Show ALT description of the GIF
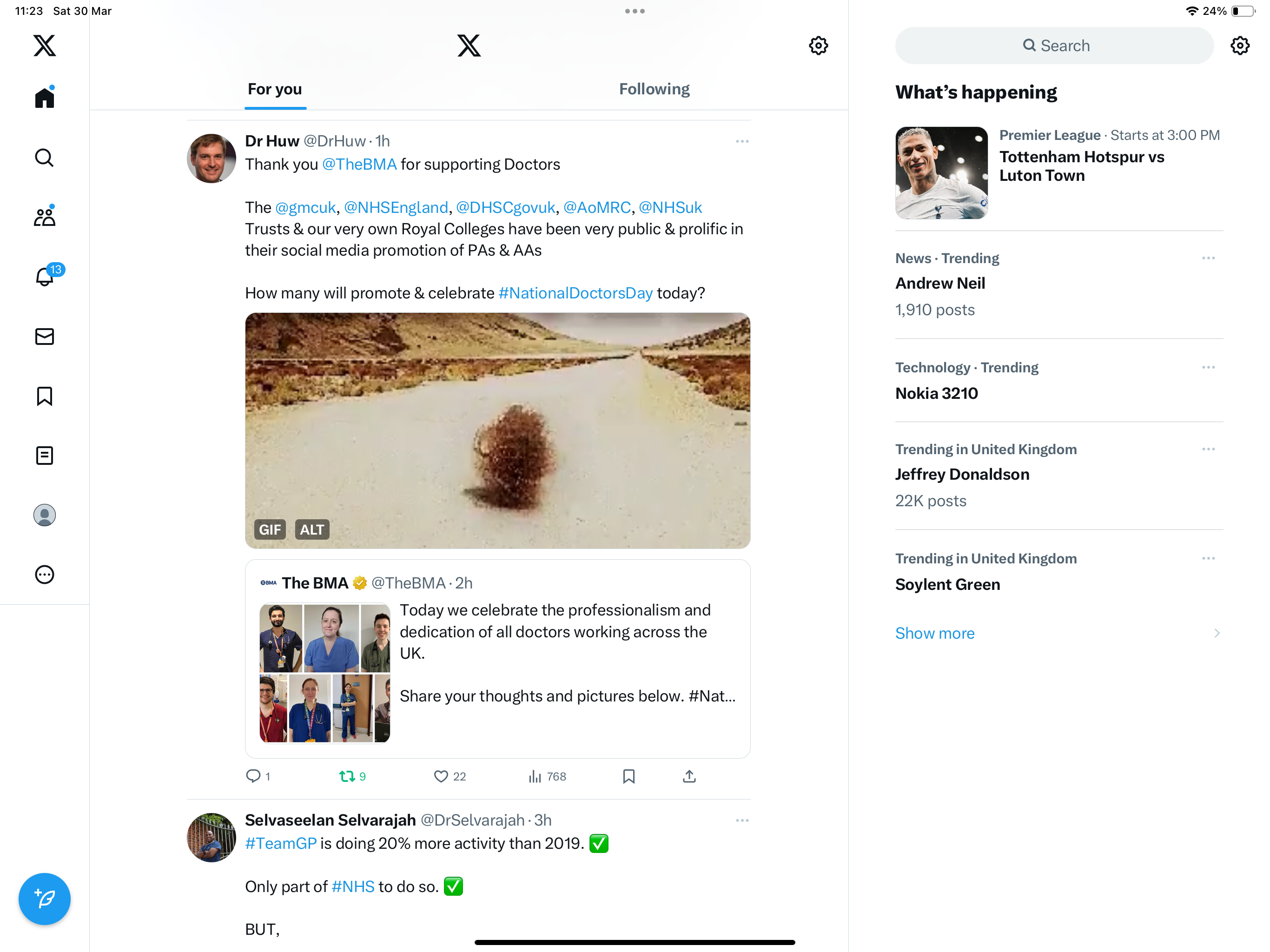The width and height of the screenshot is (1270, 952). pos(312,529)
